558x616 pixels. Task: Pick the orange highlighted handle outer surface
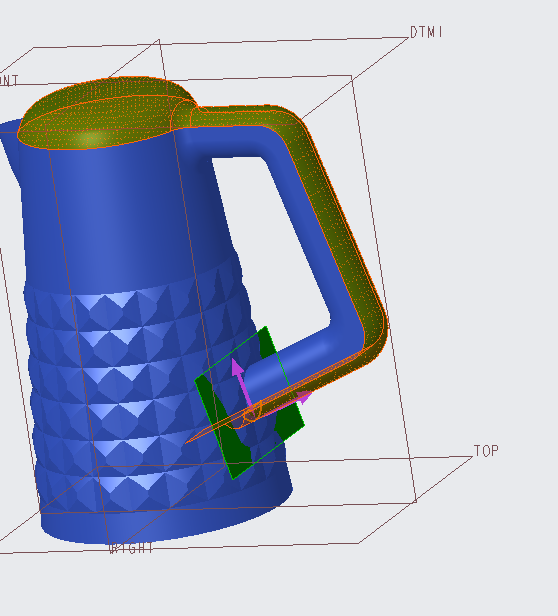tap(338, 220)
